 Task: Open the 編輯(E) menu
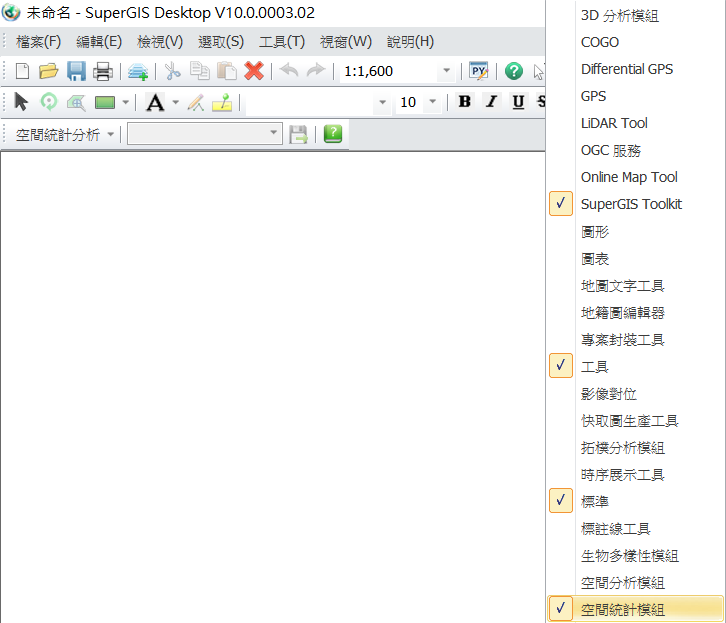[99, 42]
